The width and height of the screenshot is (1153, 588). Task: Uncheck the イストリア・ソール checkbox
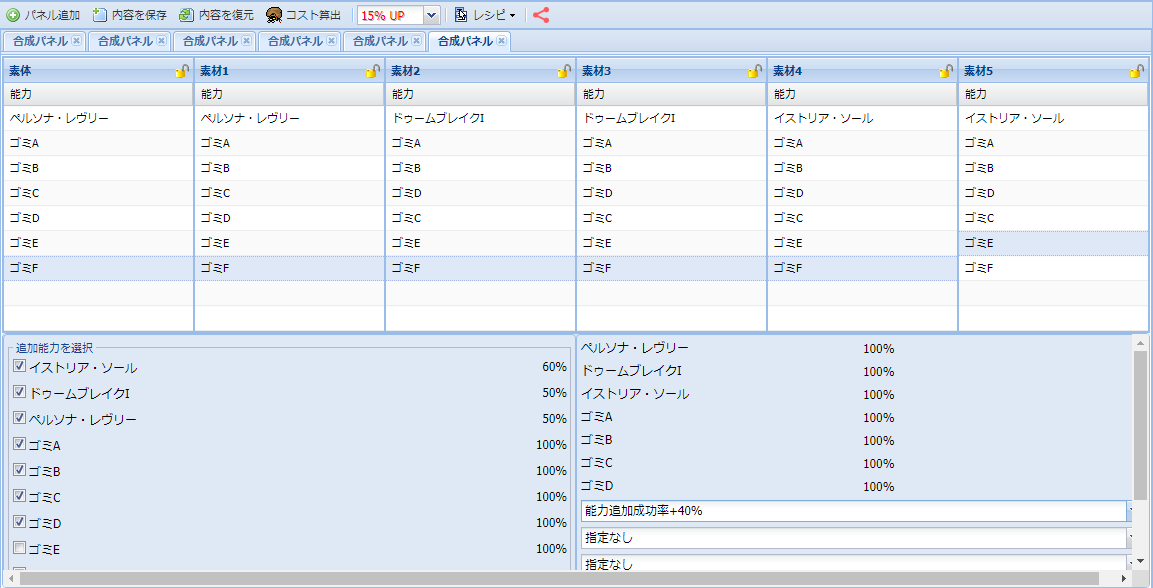tap(20, 366)
